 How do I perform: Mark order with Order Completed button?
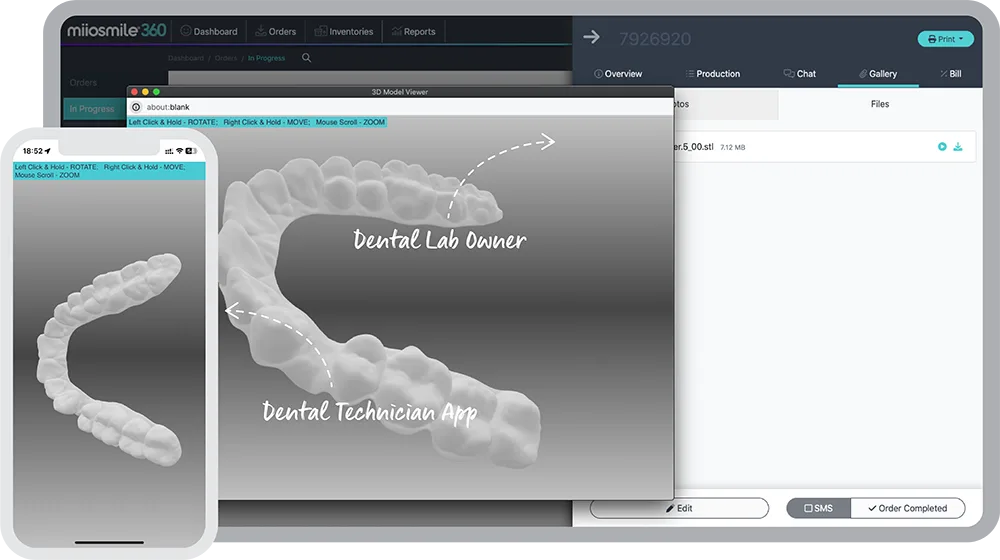click(907, 508)
